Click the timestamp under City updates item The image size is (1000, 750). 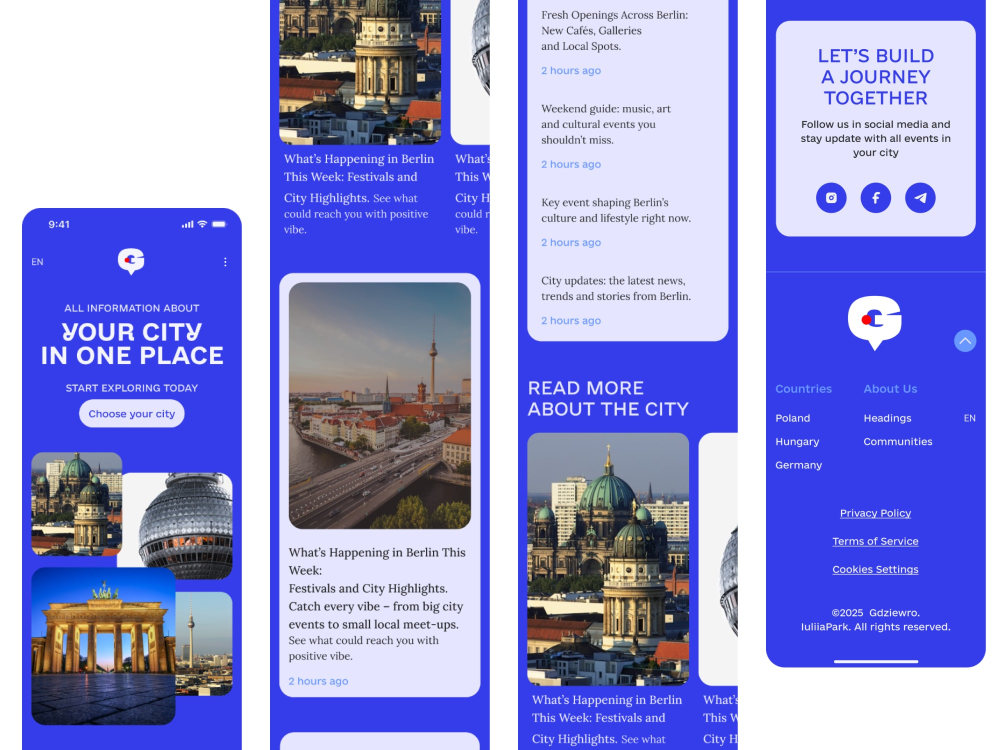tap(571, 321)
